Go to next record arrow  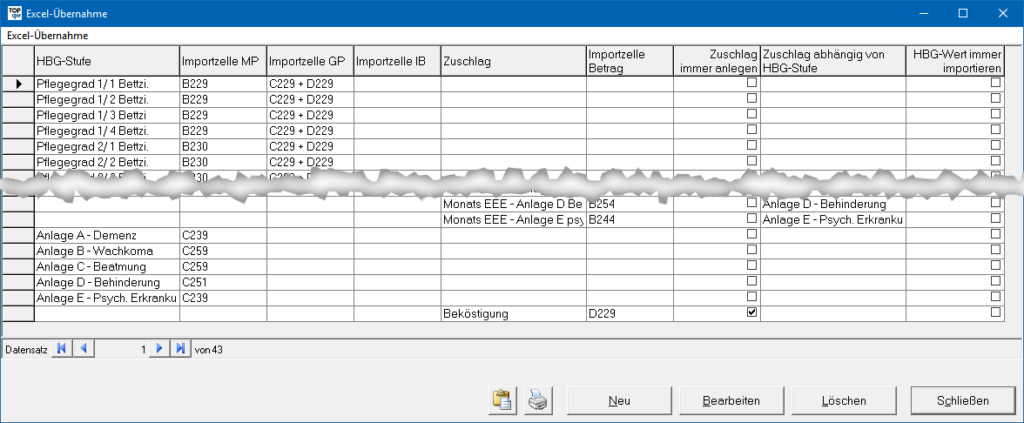(x=159, y=349)
